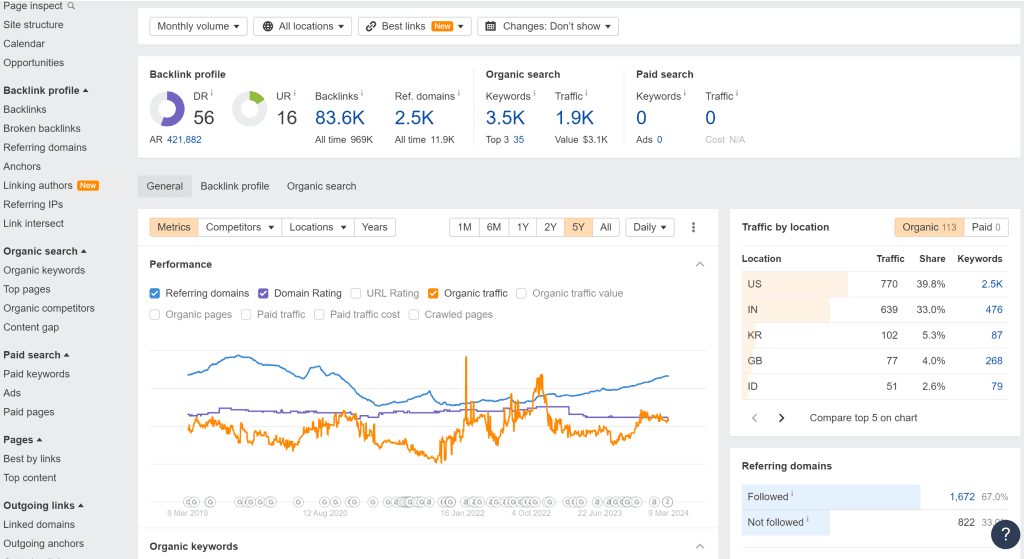Uncheck Domain Rating metric
Viewport: 1024px width, 559px height.
tap(263, 293)
